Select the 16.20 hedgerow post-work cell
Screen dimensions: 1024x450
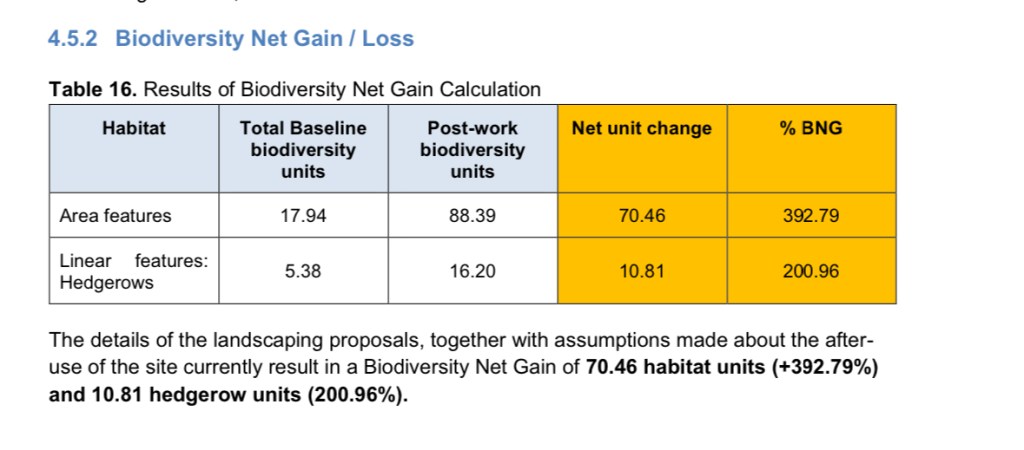(x=472, y=271)
